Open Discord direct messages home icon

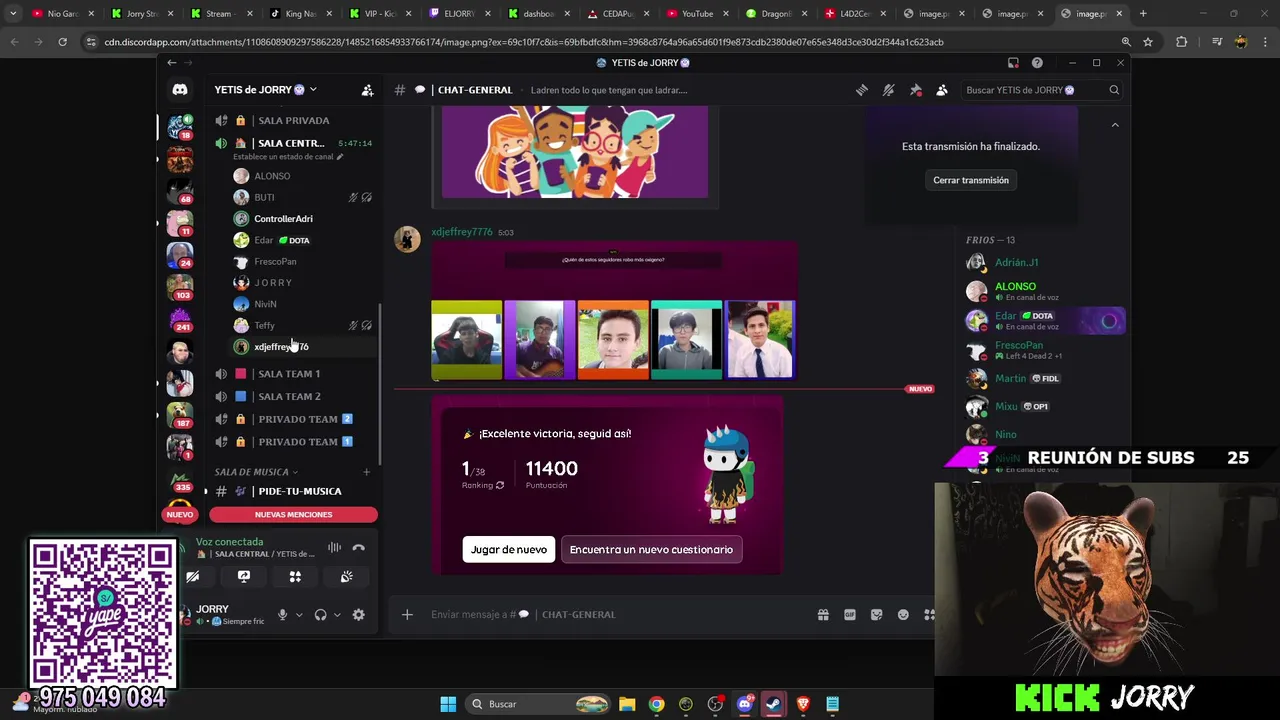180,90
